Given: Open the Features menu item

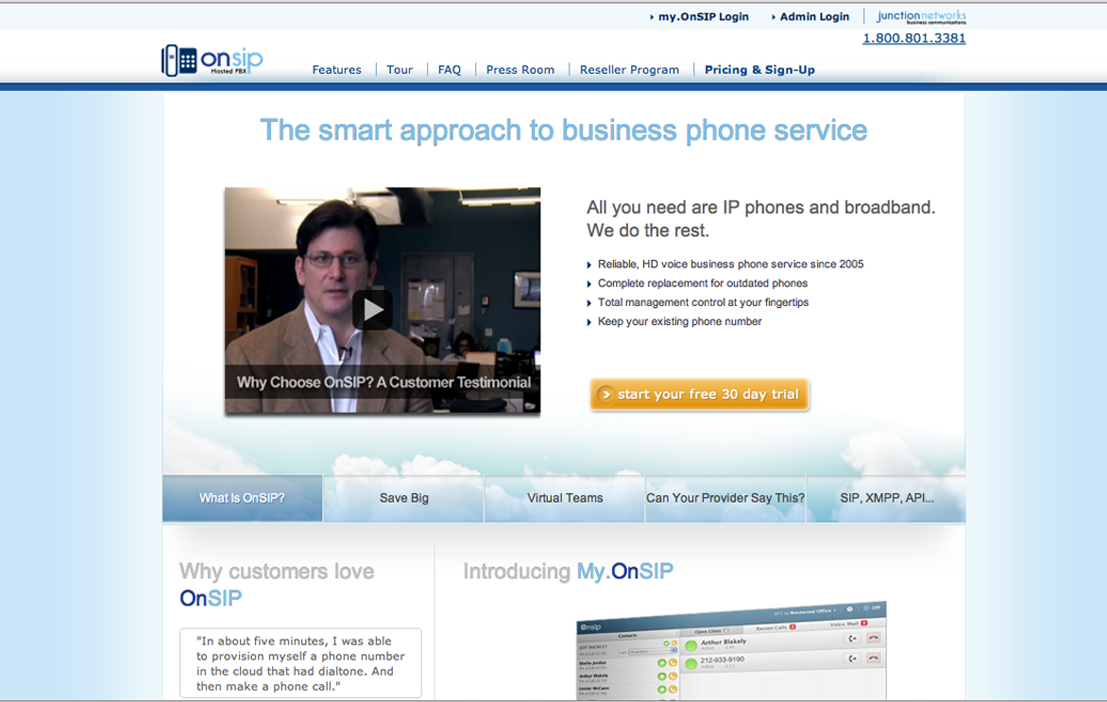Looking at the screenshot, I should tap(337, 70).
